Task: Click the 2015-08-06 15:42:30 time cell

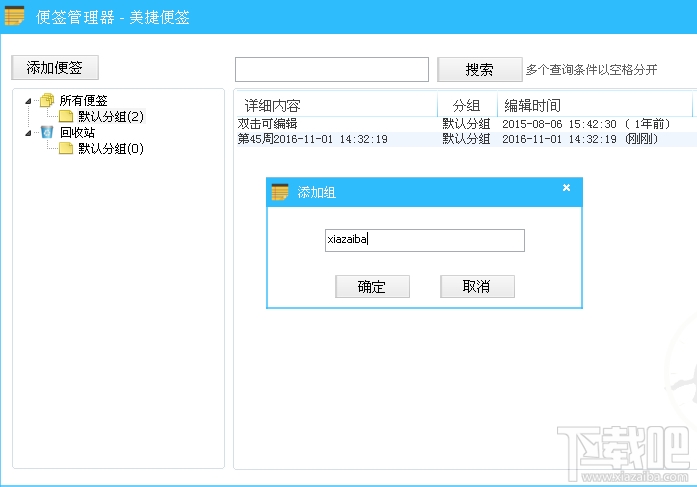Action: pyautogui.click(x=586, y=124)
